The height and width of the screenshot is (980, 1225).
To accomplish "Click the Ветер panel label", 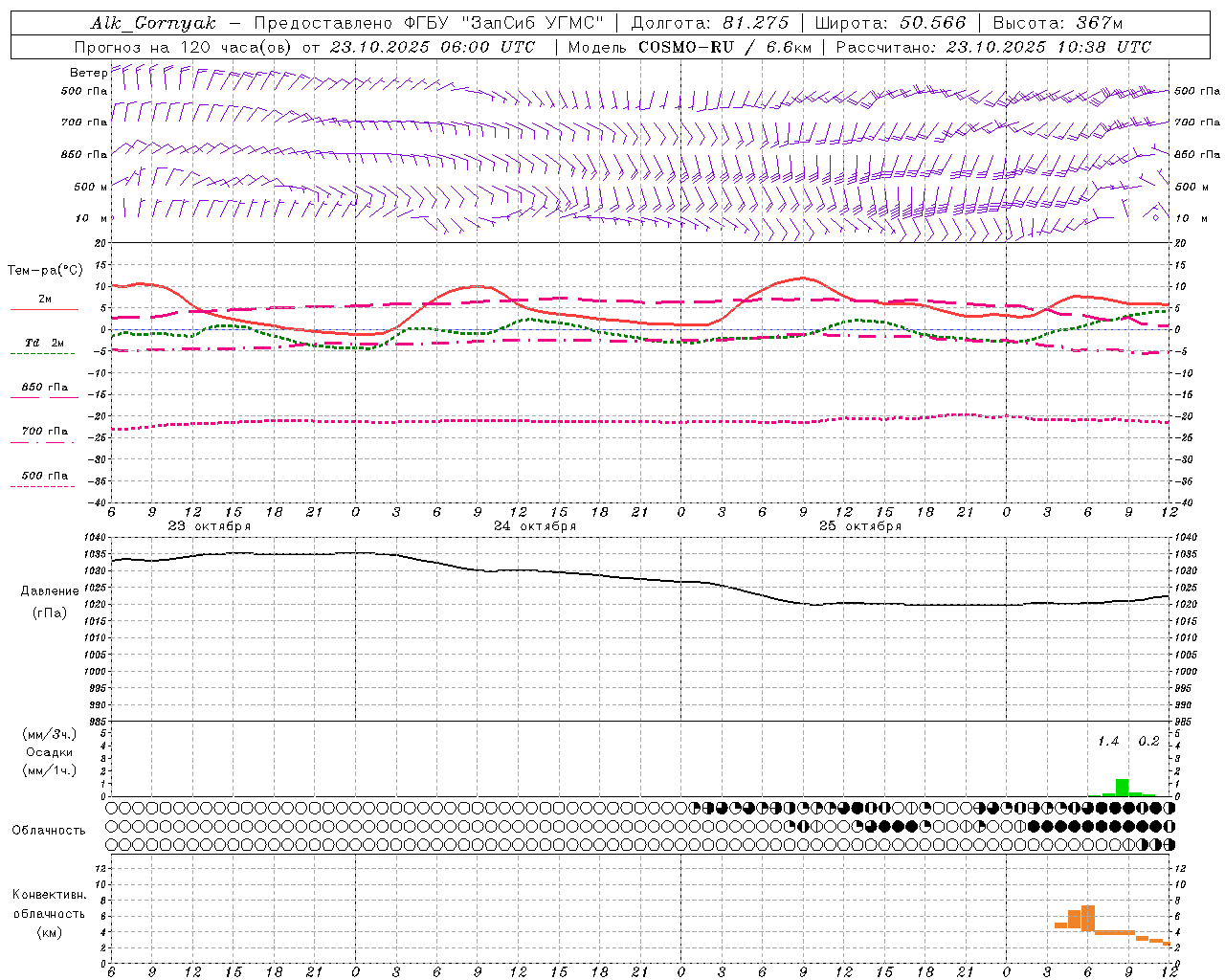I will (88, 73).
